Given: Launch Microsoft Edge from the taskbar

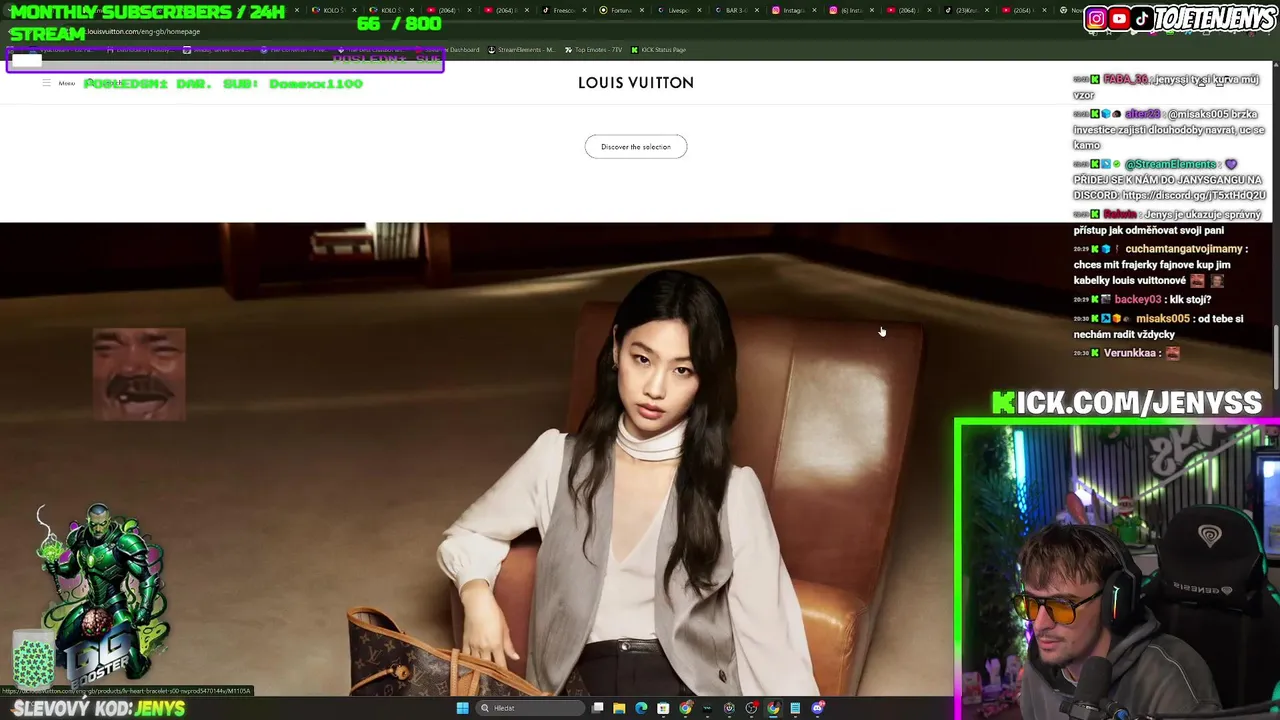Looking at the screenshot, I should point(641,708).
